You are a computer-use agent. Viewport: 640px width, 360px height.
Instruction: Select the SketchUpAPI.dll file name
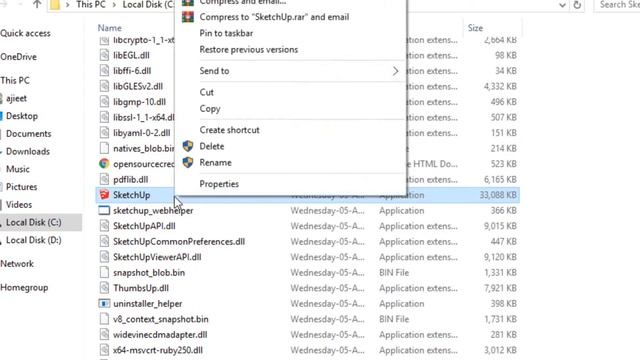[x=144, y=226]
